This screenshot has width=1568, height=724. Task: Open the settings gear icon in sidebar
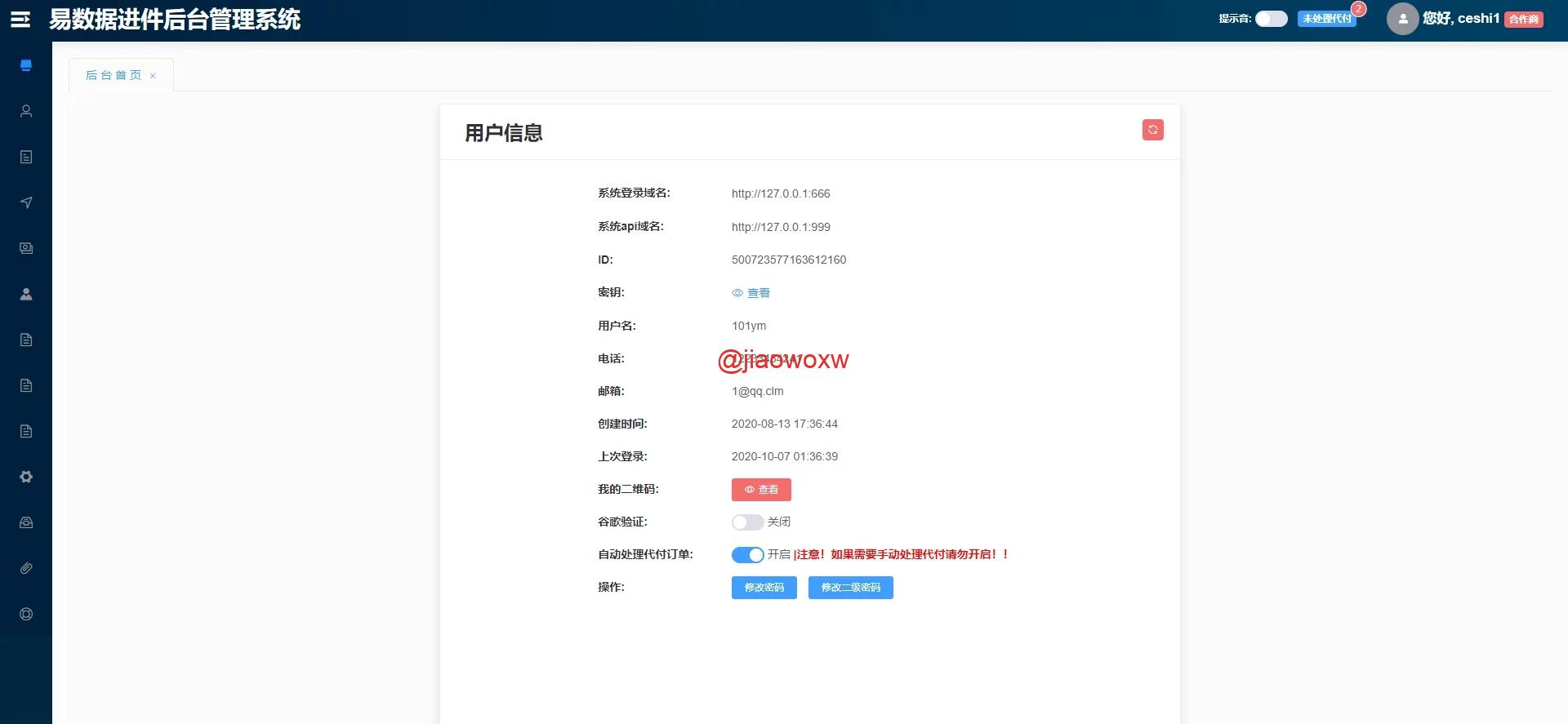point(26,477)
